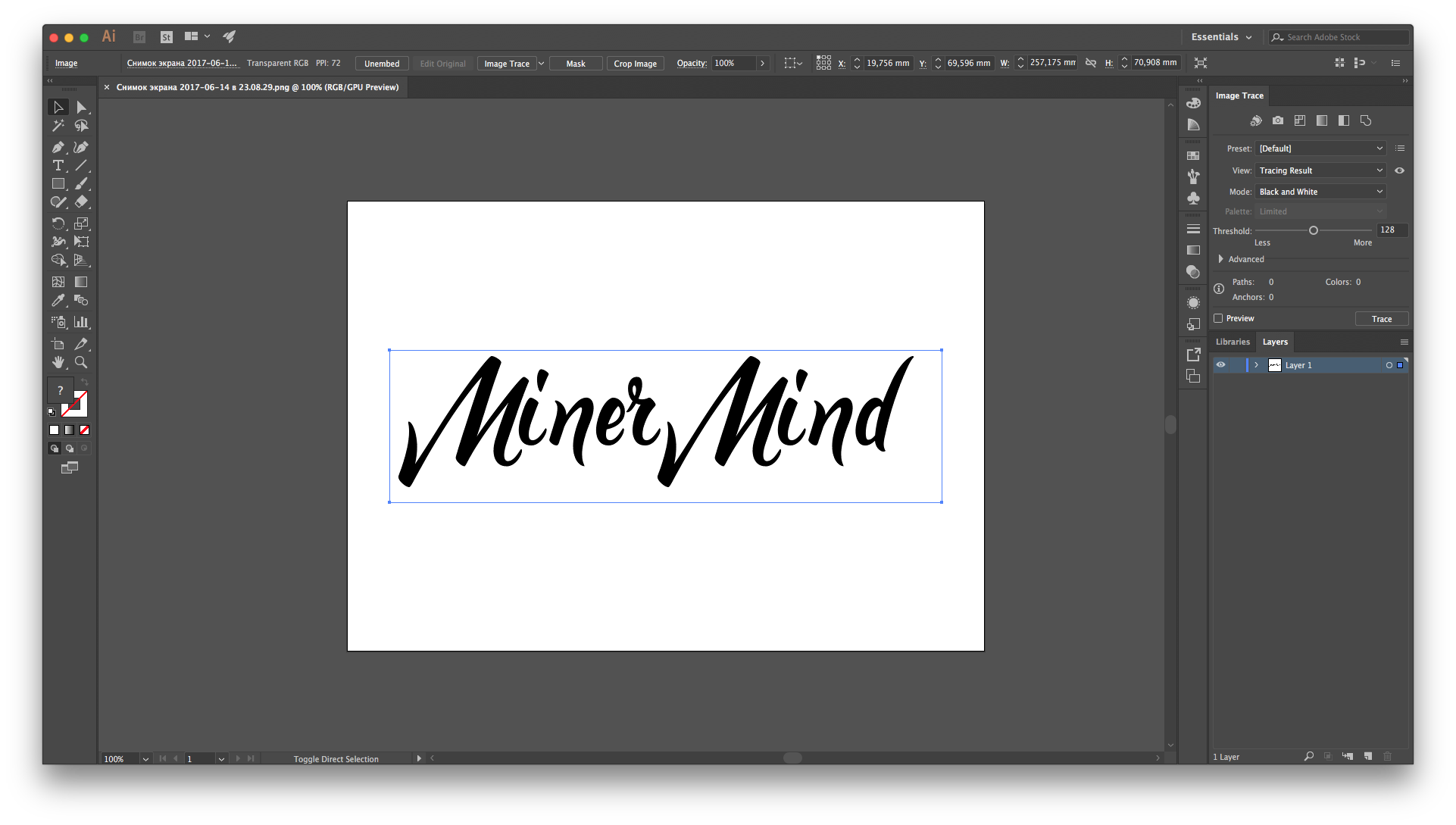The height and width of the screenshot is (825, 1456).
Task: Adjust the Threshold slider handle
Action: [1314, 230]
